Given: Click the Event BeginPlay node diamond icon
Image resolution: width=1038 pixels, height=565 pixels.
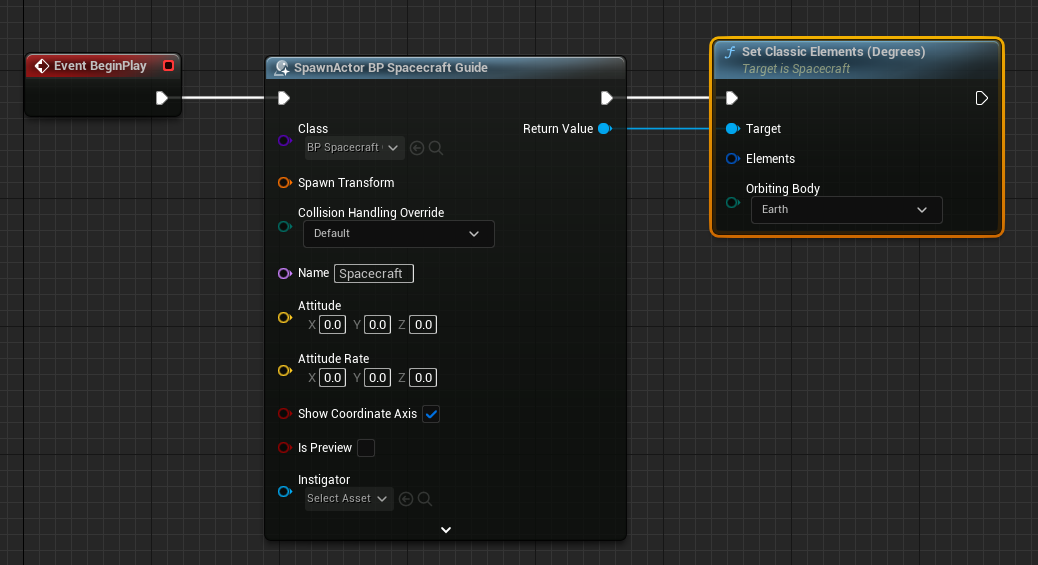Looking at the screenshot, I should (42, 66).
